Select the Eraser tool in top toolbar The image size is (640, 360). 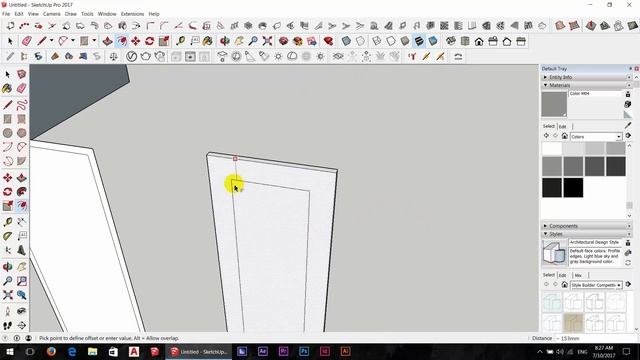point(27,41)
